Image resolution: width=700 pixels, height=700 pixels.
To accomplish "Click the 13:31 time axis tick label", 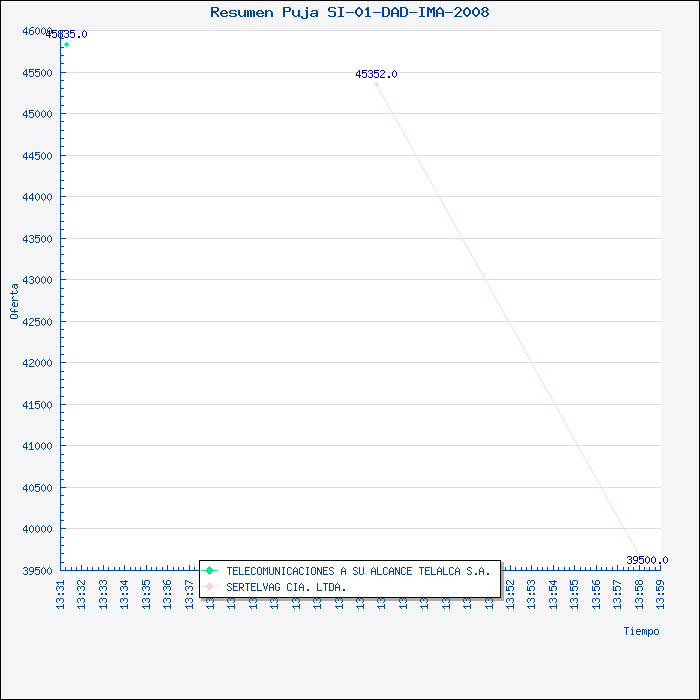I will 60,594.
